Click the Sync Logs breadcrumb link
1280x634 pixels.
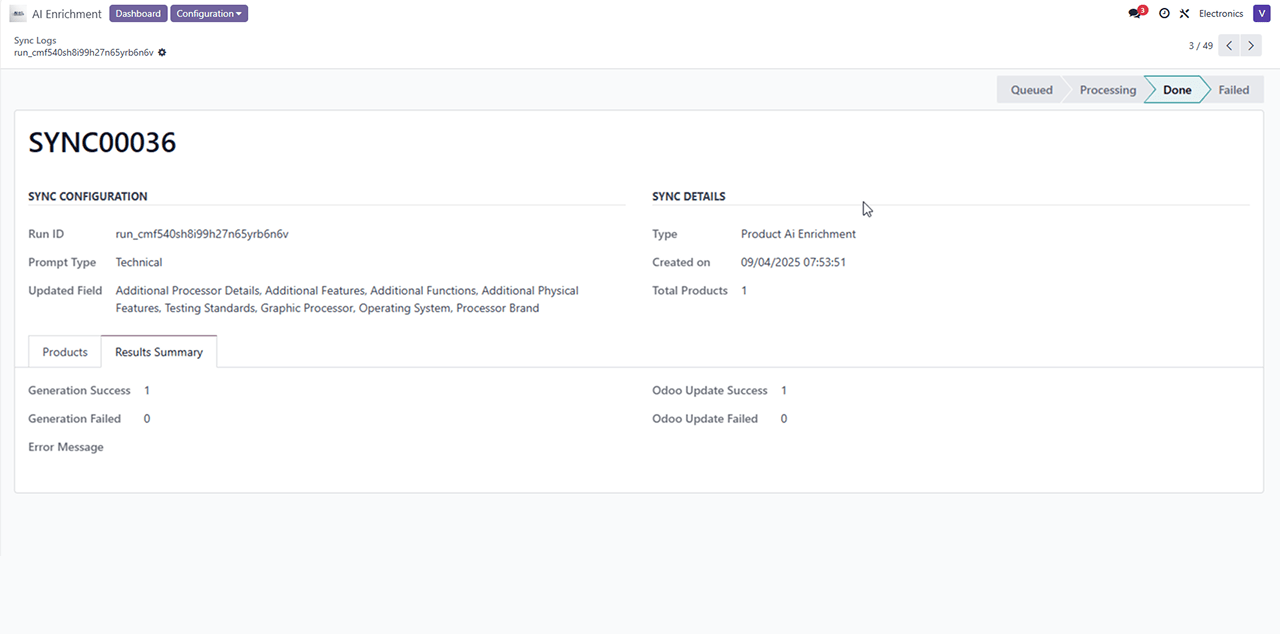coord(35,41)
